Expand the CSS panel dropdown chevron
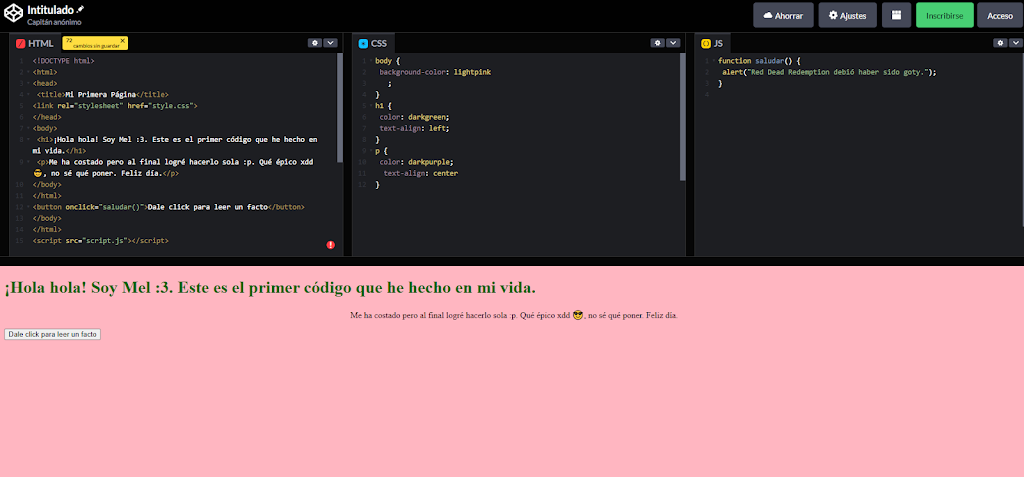The image size is (1024, 477). [x=673, y=43]
